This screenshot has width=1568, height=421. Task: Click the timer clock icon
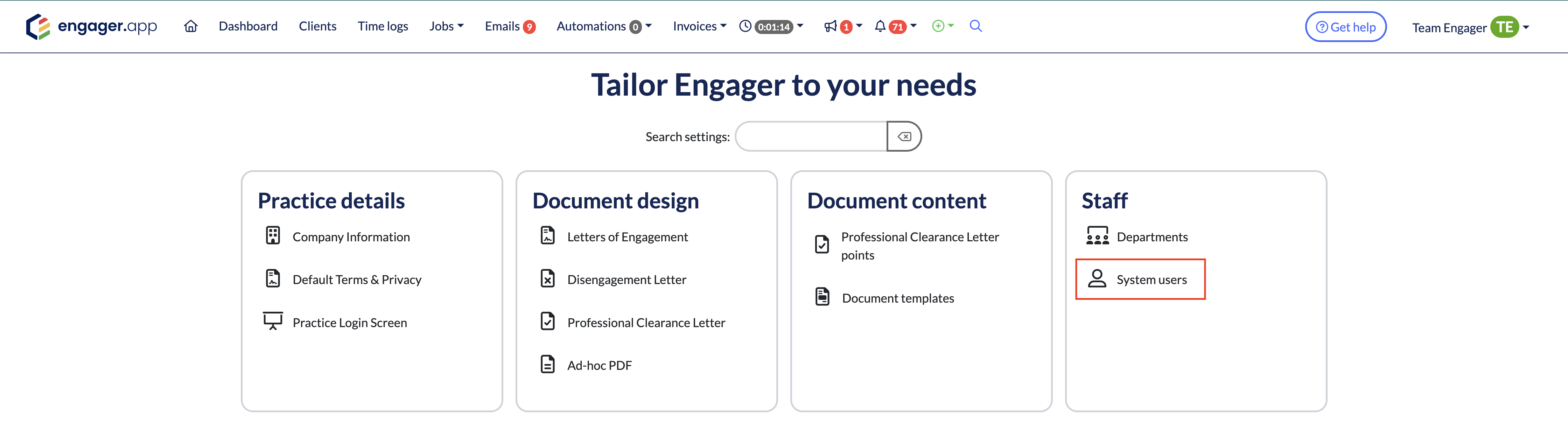[x=745, y=26]
